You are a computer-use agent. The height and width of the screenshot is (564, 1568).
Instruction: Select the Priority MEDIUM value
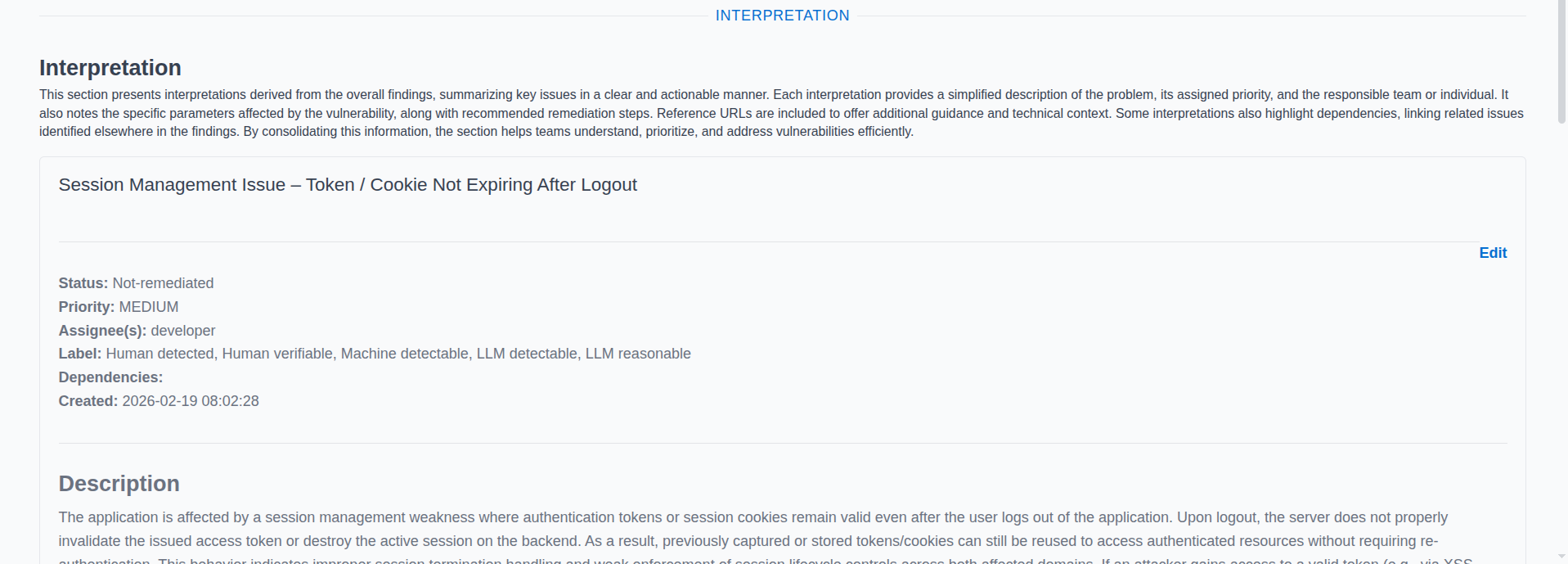tap(148, 307)
